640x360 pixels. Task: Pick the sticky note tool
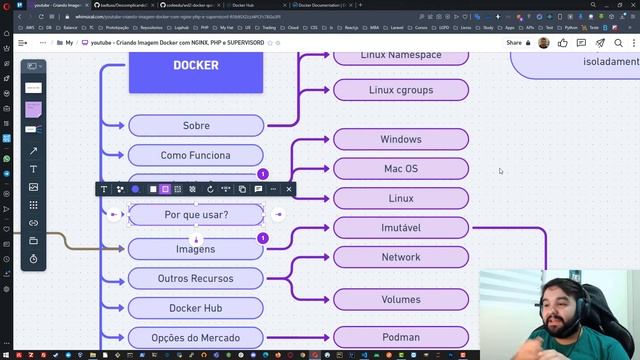(x=33, y=110)
